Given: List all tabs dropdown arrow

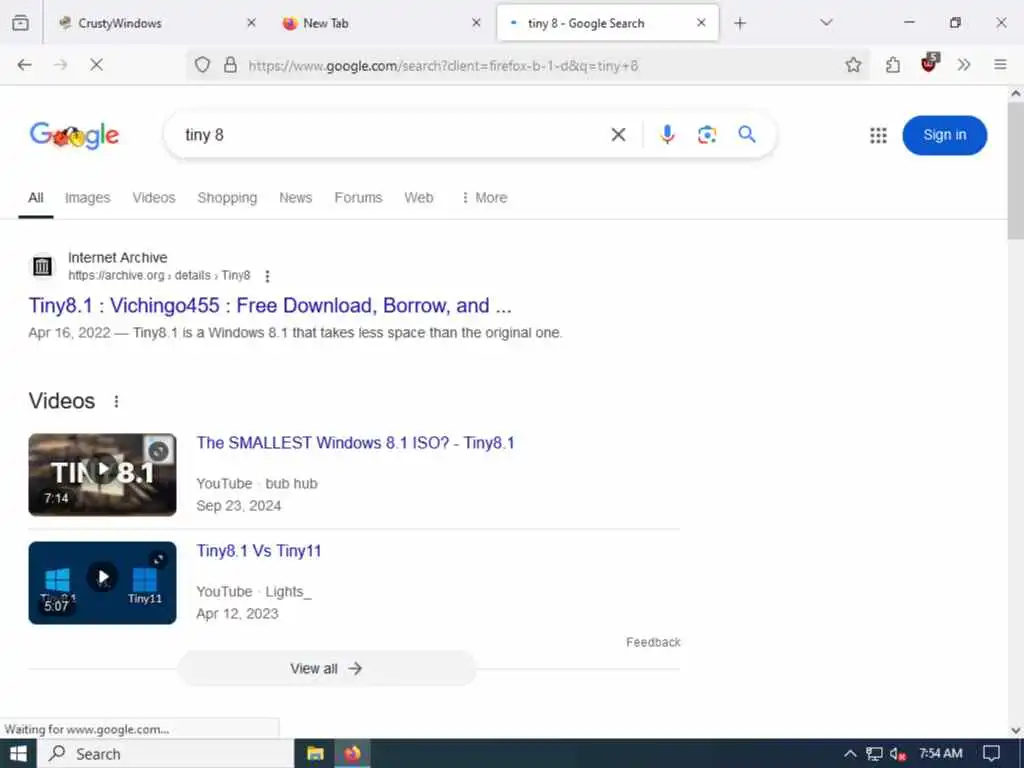Looking at the screenshot, I should point(826,23).
